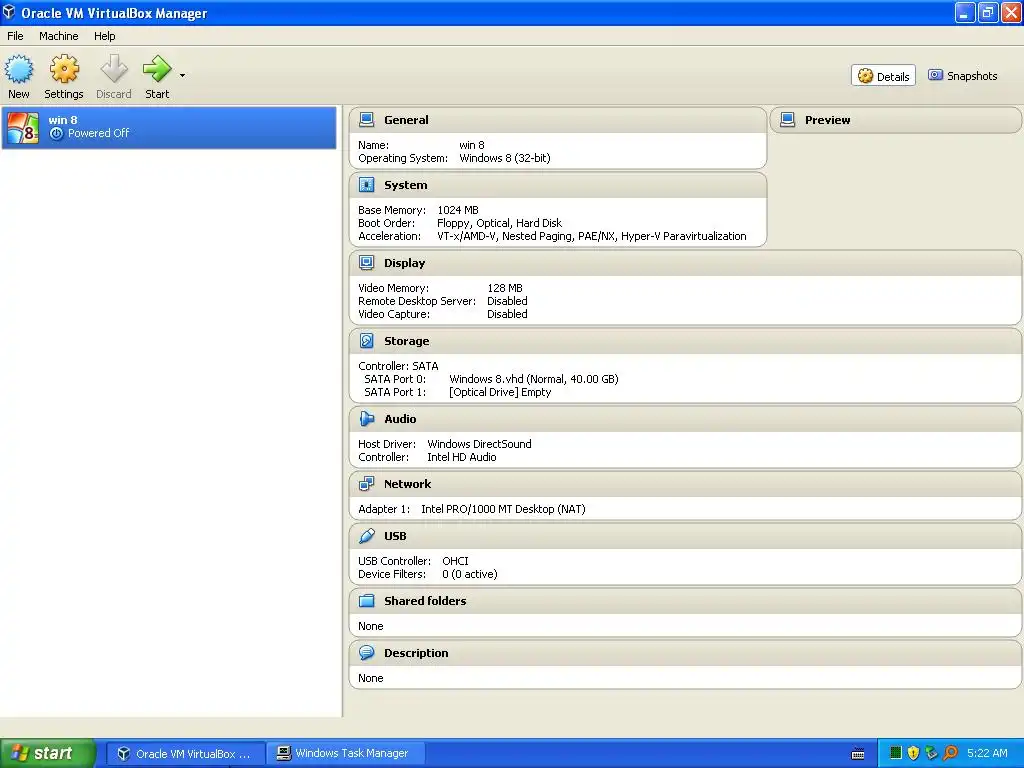Click the 5:22 AM system clock
Image resolution: width=1024 pixels, height=768 pixels.
tap(987, 754)
